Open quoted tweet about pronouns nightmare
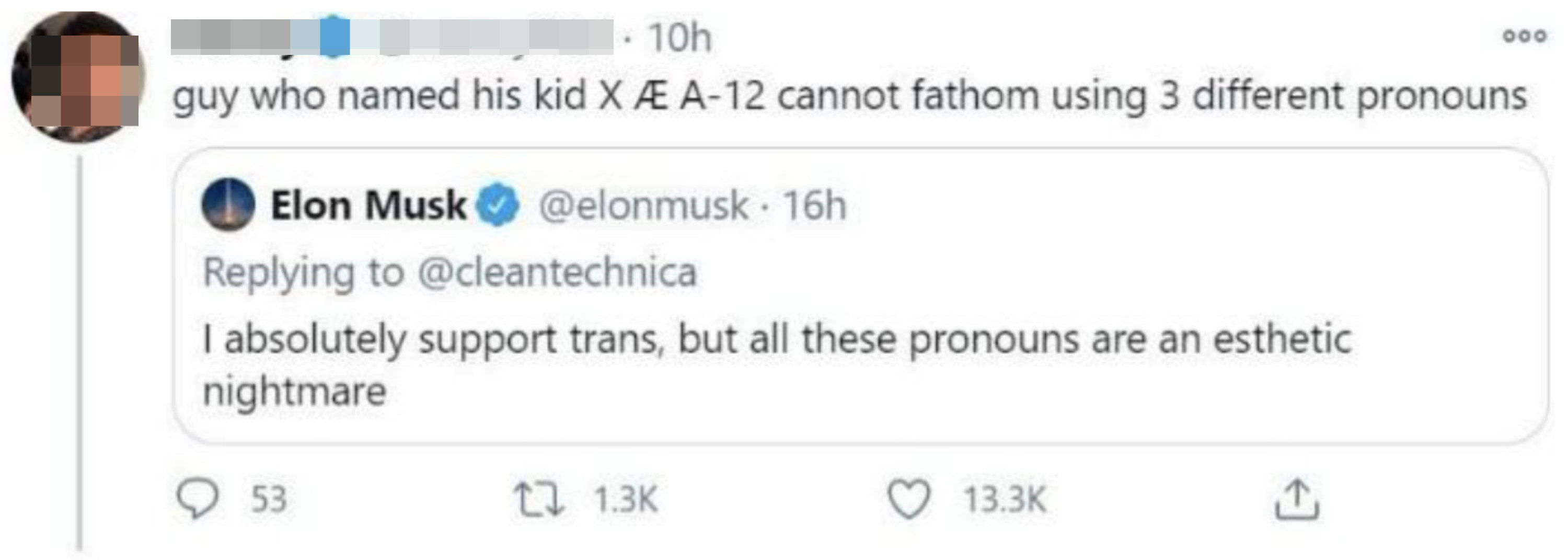The width and height of the screenshot is (1568, 560). (x=859, y=296)
